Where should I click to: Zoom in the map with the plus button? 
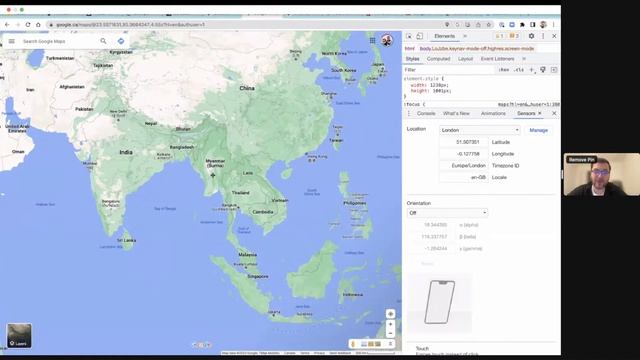coord(390,324)
